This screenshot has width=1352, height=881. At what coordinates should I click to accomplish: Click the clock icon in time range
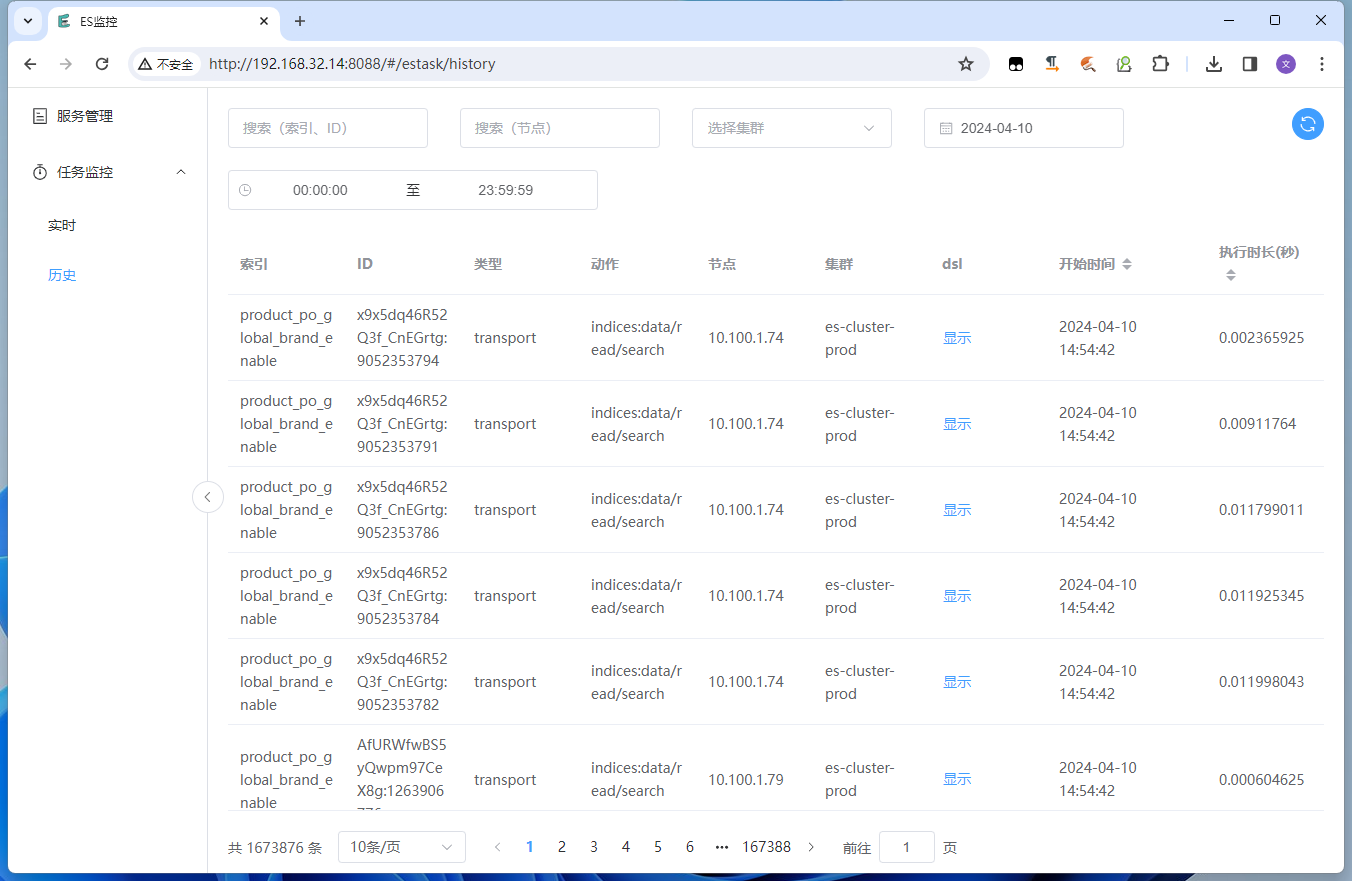click(245, 190)
